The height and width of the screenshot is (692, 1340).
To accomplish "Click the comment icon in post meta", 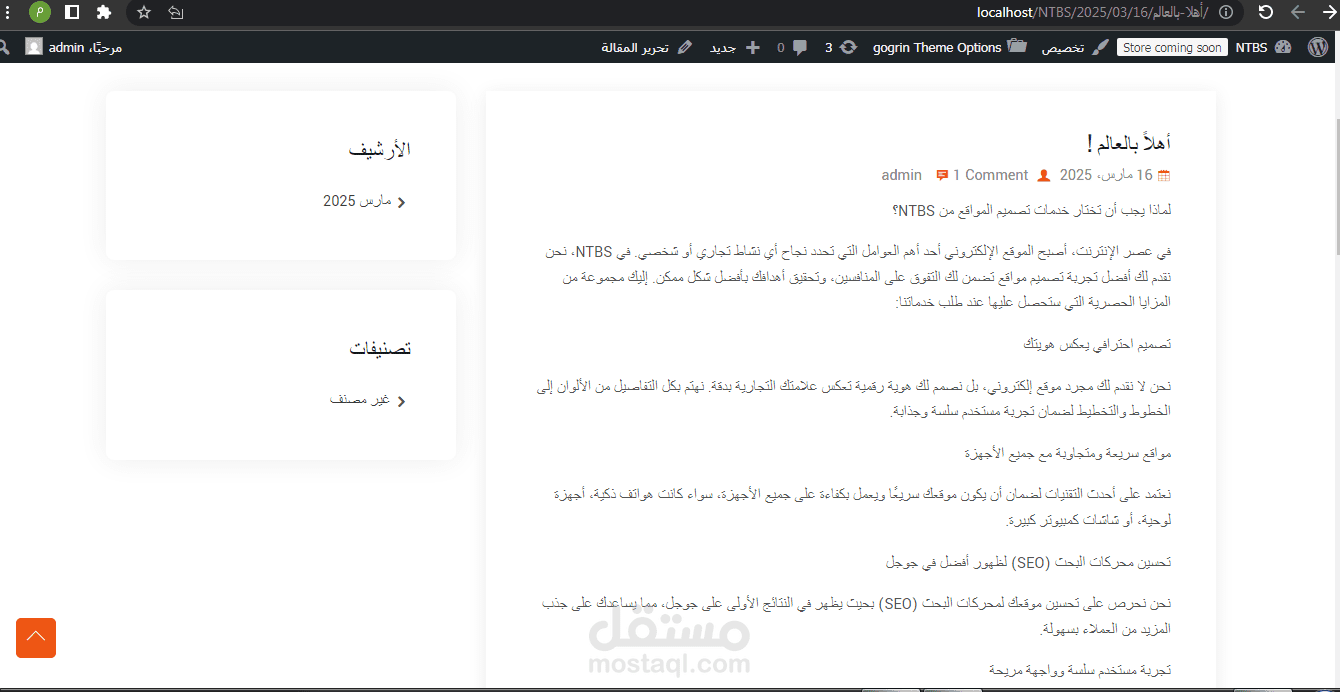I will tap(942, 176).
